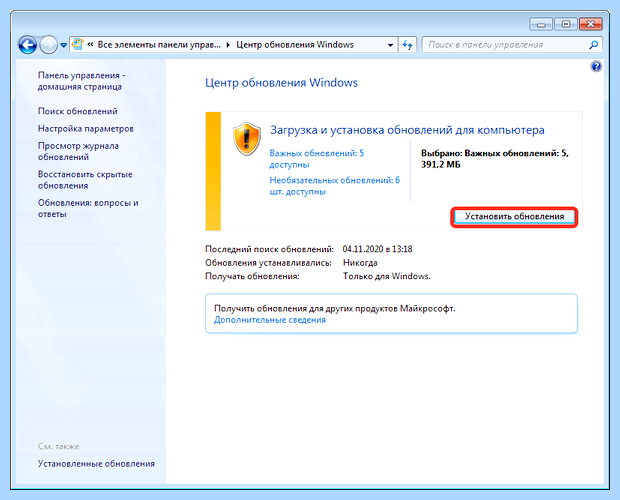Open the recent pages dropdown arrow
Viewport: 620px width, 500px height.
click(63, 45)
